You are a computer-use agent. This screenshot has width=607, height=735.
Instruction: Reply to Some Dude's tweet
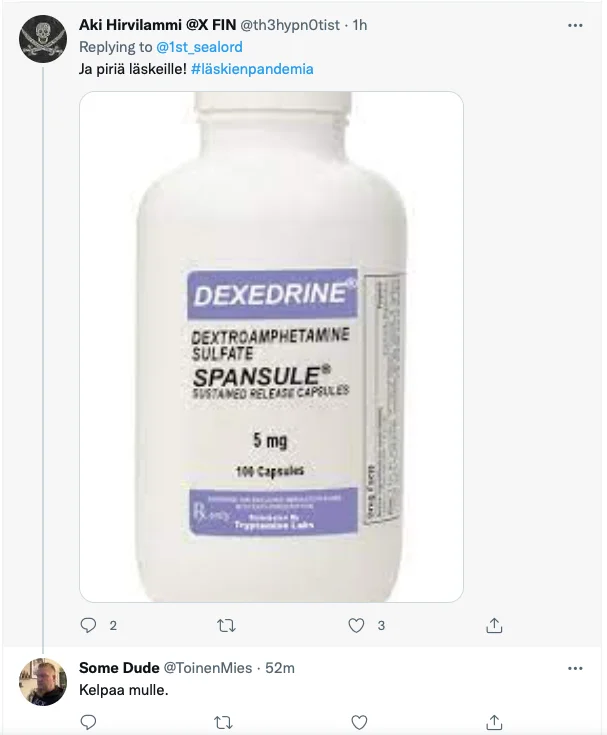pos(88,722)
